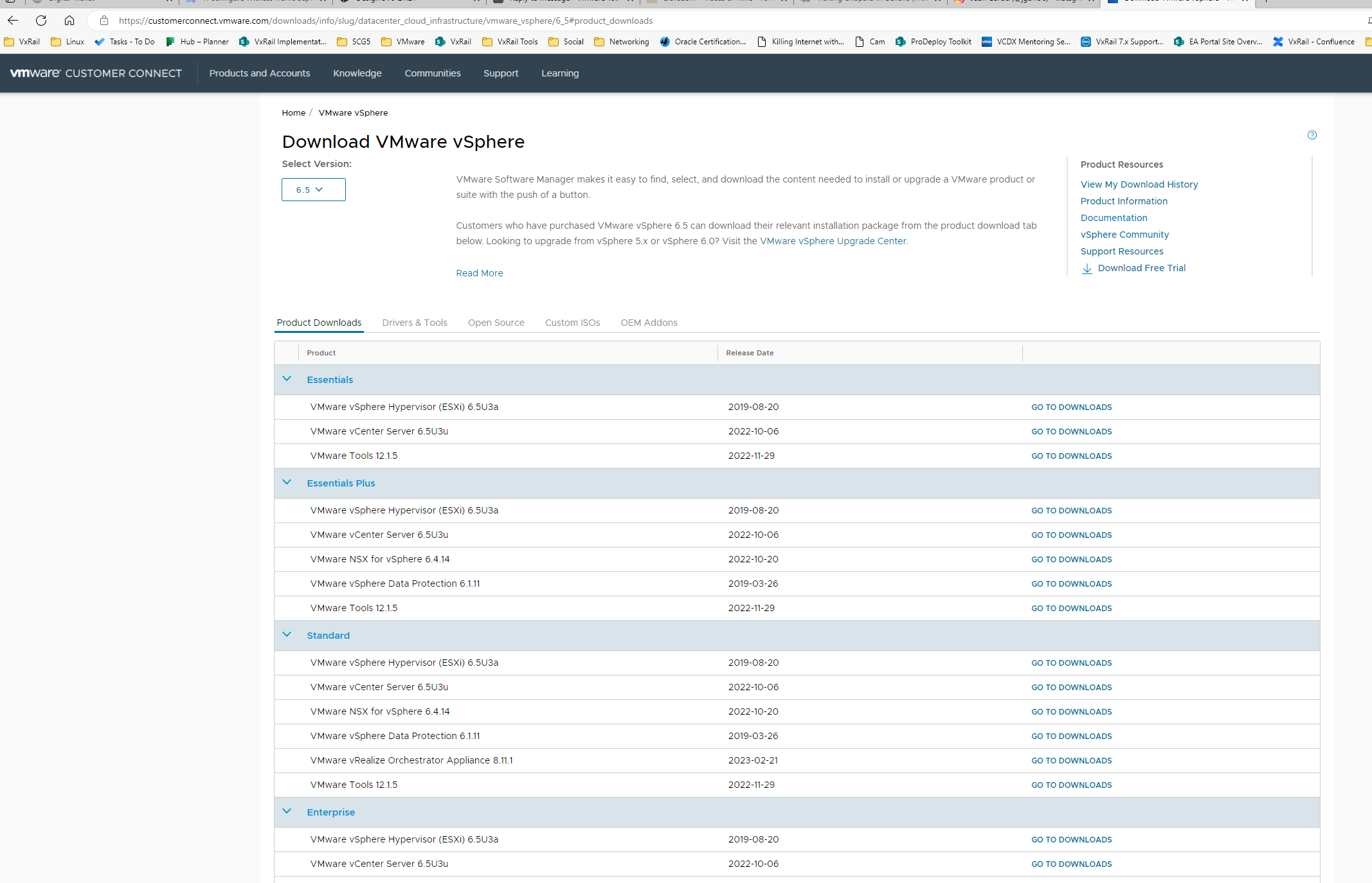Image resolution: width=1372 pixels, height=883 pixels.
Task: Open Documentation link
Action: tap(1114, 218)
